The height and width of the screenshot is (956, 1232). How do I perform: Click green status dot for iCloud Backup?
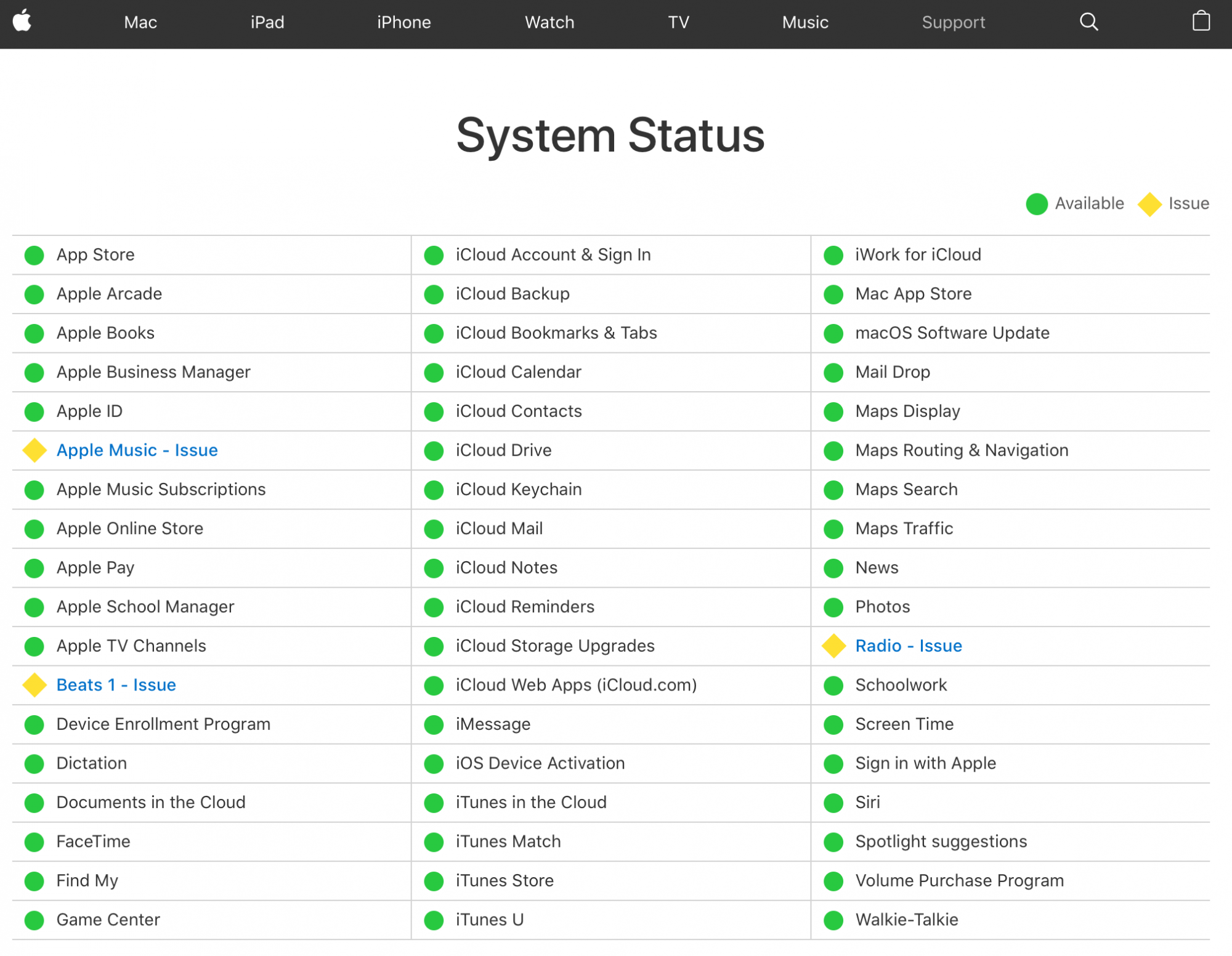(434, 294)
